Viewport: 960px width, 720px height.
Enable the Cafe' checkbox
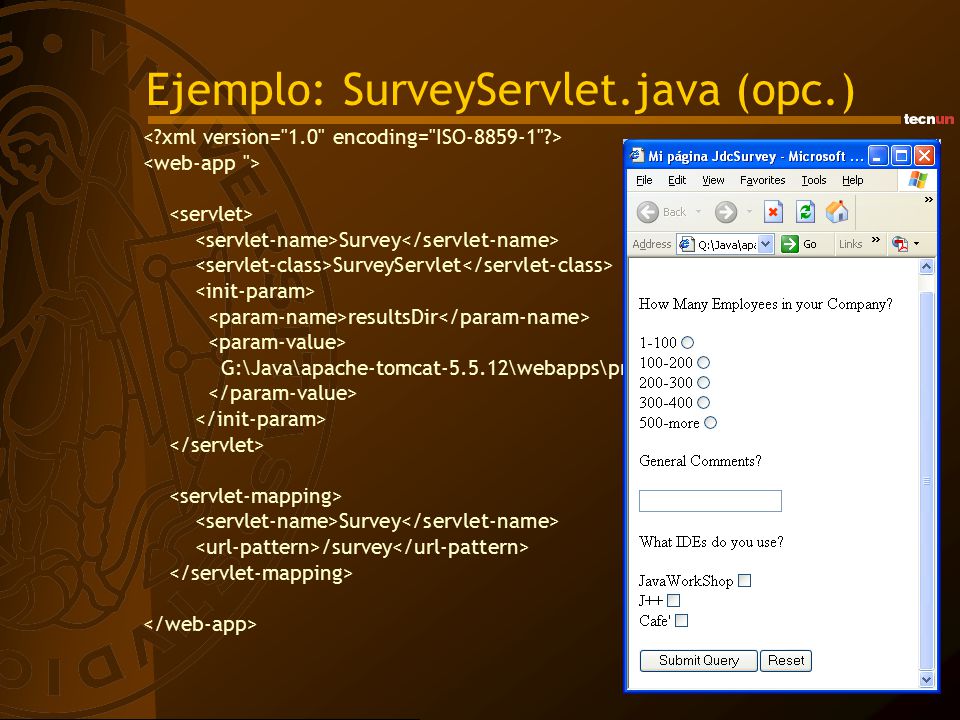pyautogui.click(x=681, y=621)
